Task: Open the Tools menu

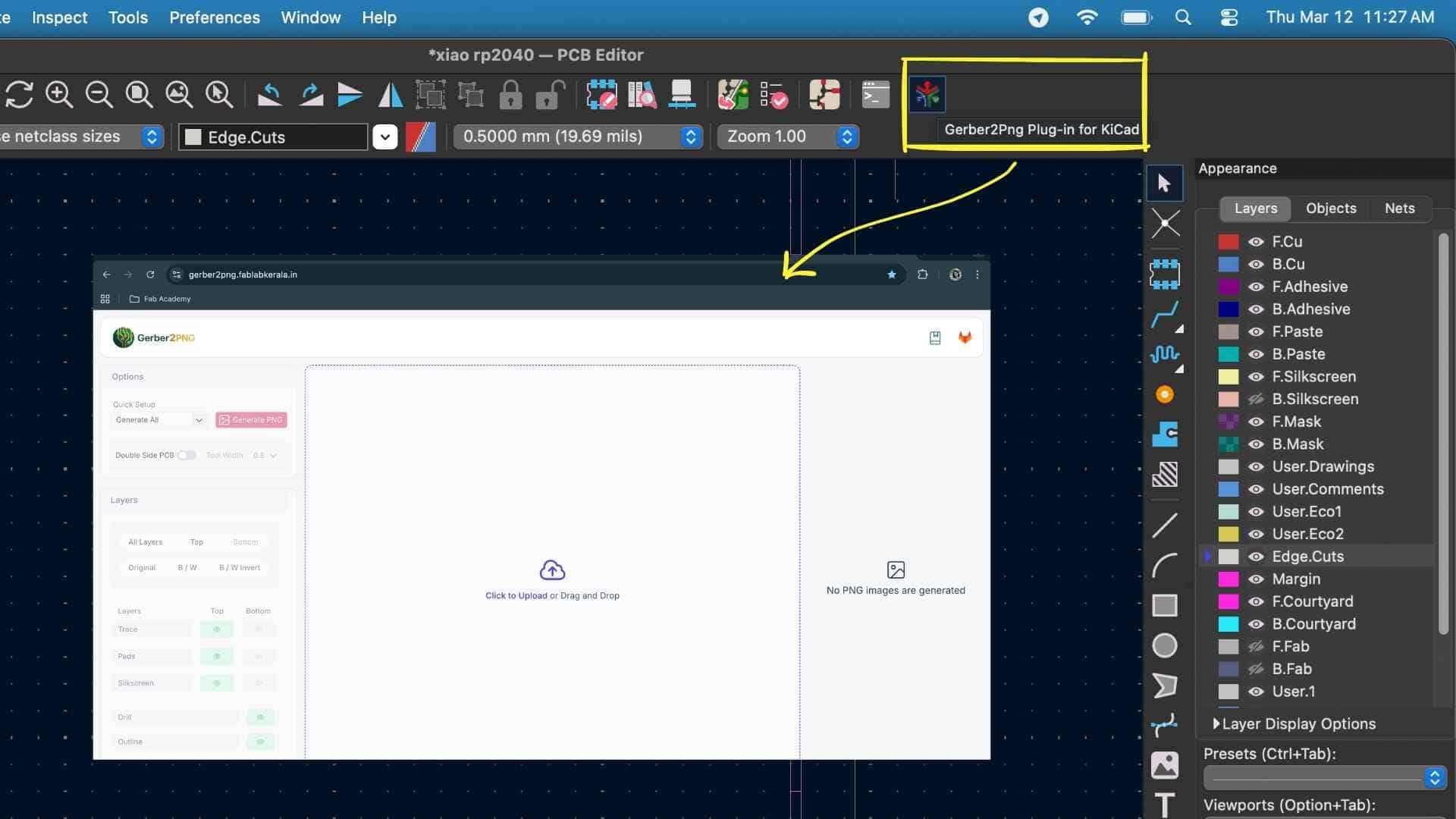Action: tap(127, 17)
